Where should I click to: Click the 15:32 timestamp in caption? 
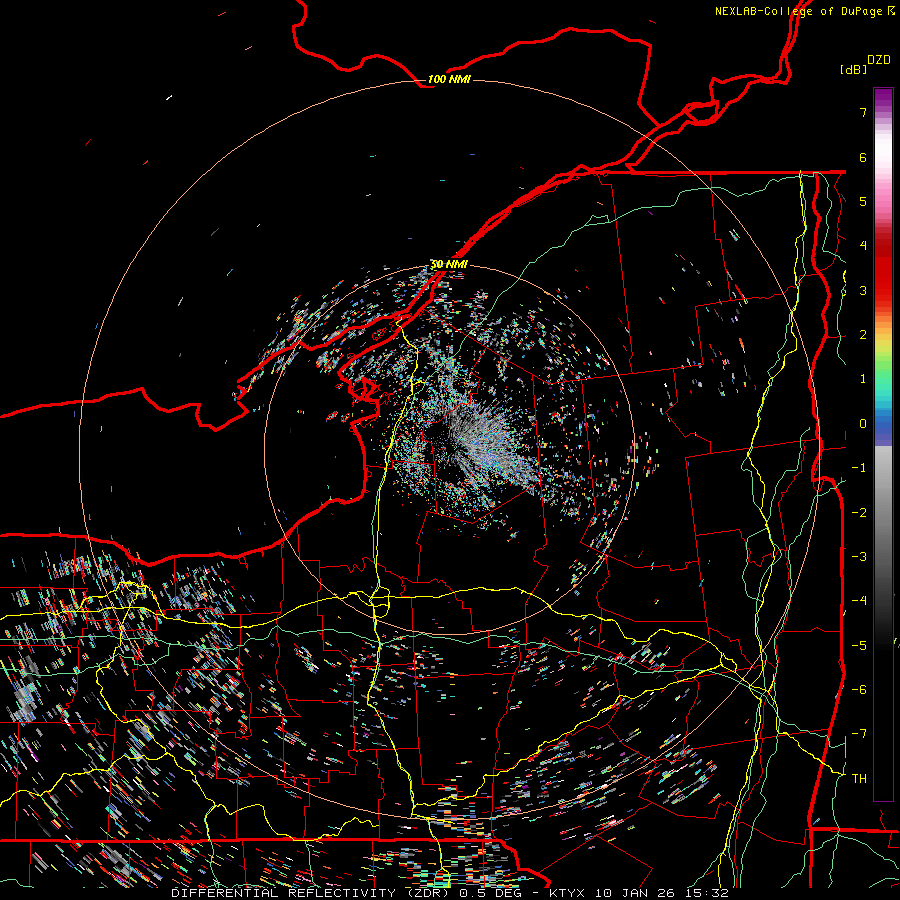point(708,893)
